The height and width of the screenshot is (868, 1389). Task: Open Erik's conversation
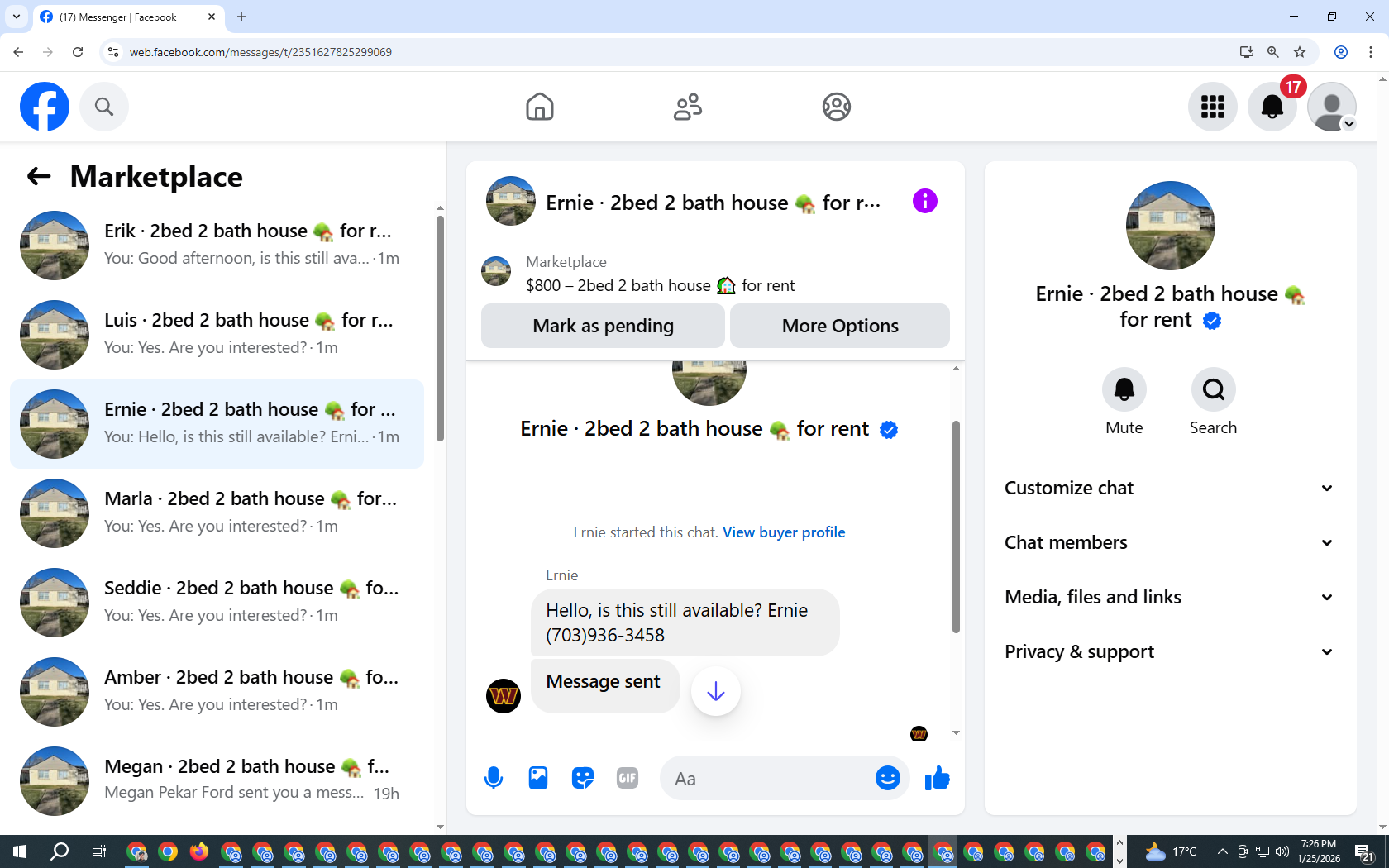[217, 246]
